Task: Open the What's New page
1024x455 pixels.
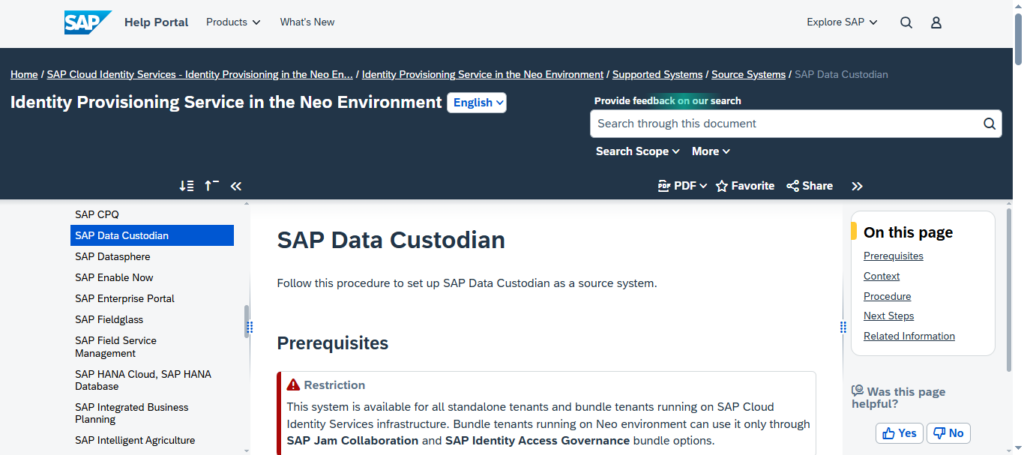Action: (307, 22)
